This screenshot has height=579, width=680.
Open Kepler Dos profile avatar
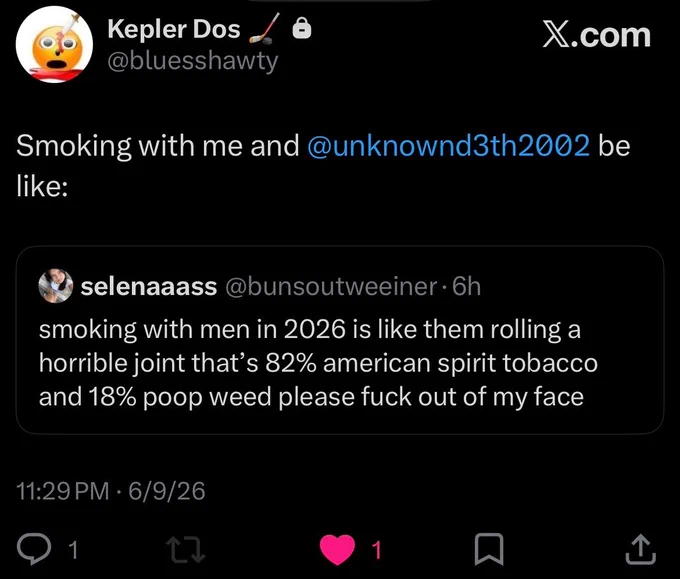55,44
